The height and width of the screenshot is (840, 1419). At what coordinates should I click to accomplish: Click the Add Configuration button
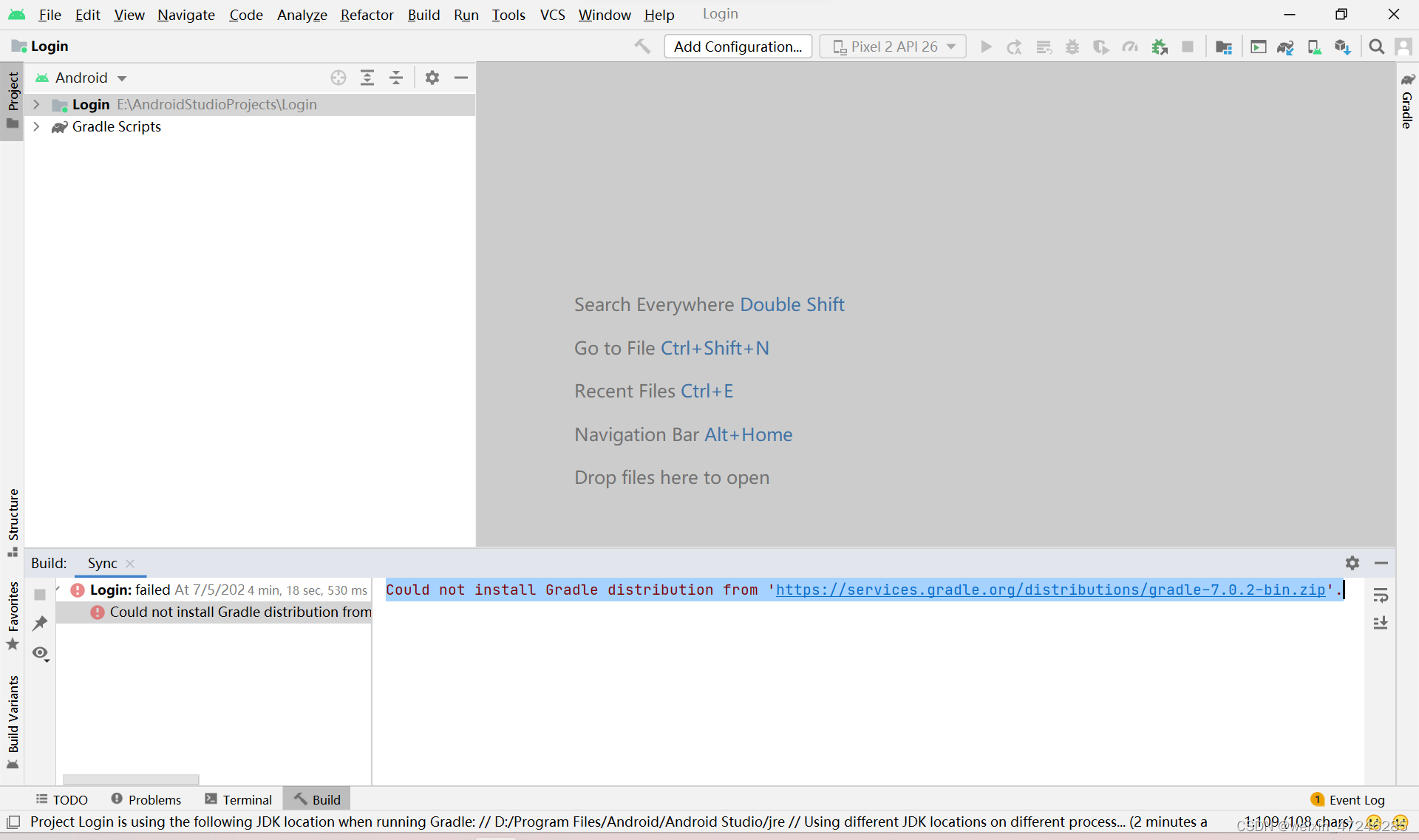738,47
